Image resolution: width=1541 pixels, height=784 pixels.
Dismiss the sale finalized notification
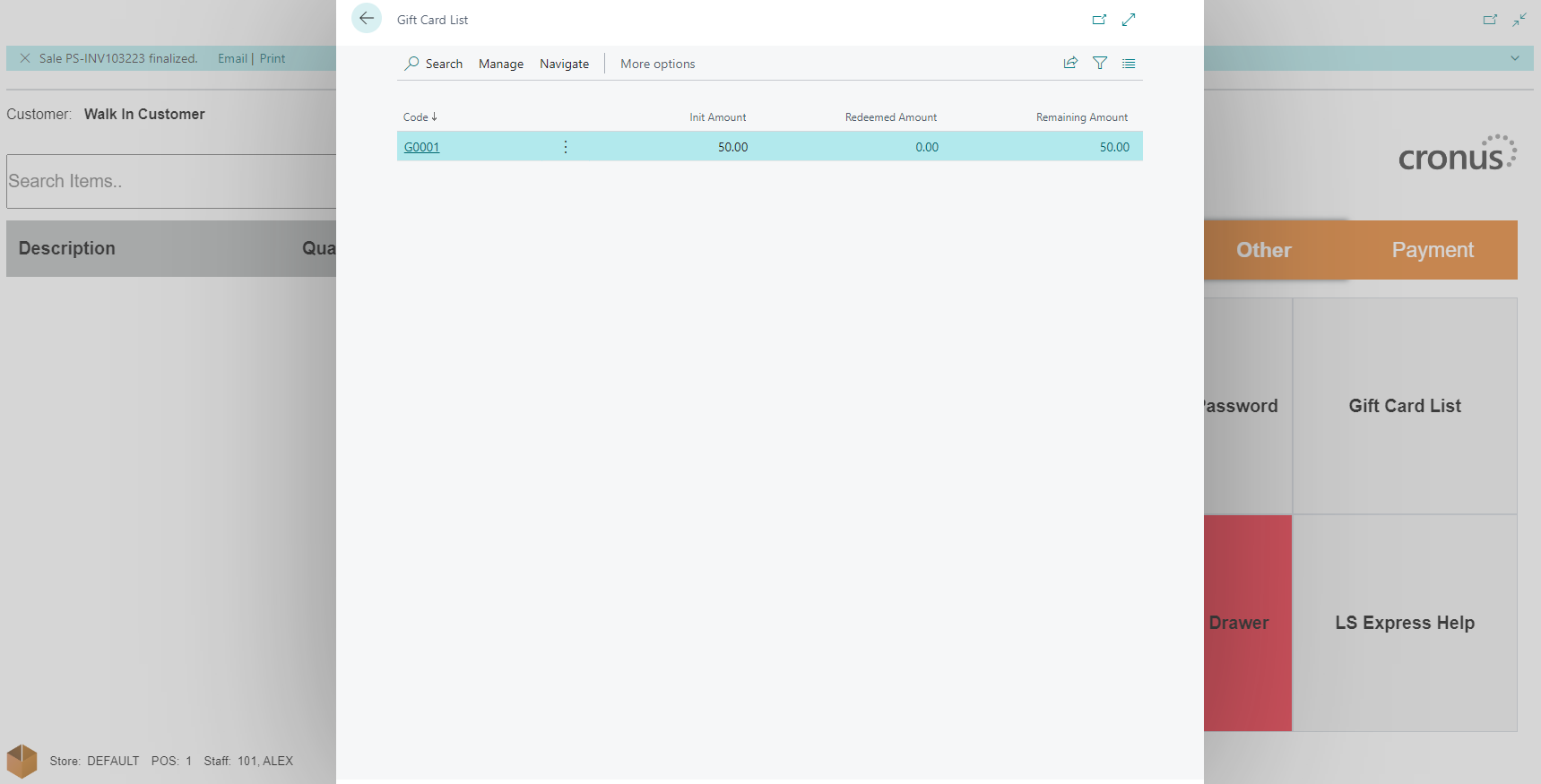(25, 58)
